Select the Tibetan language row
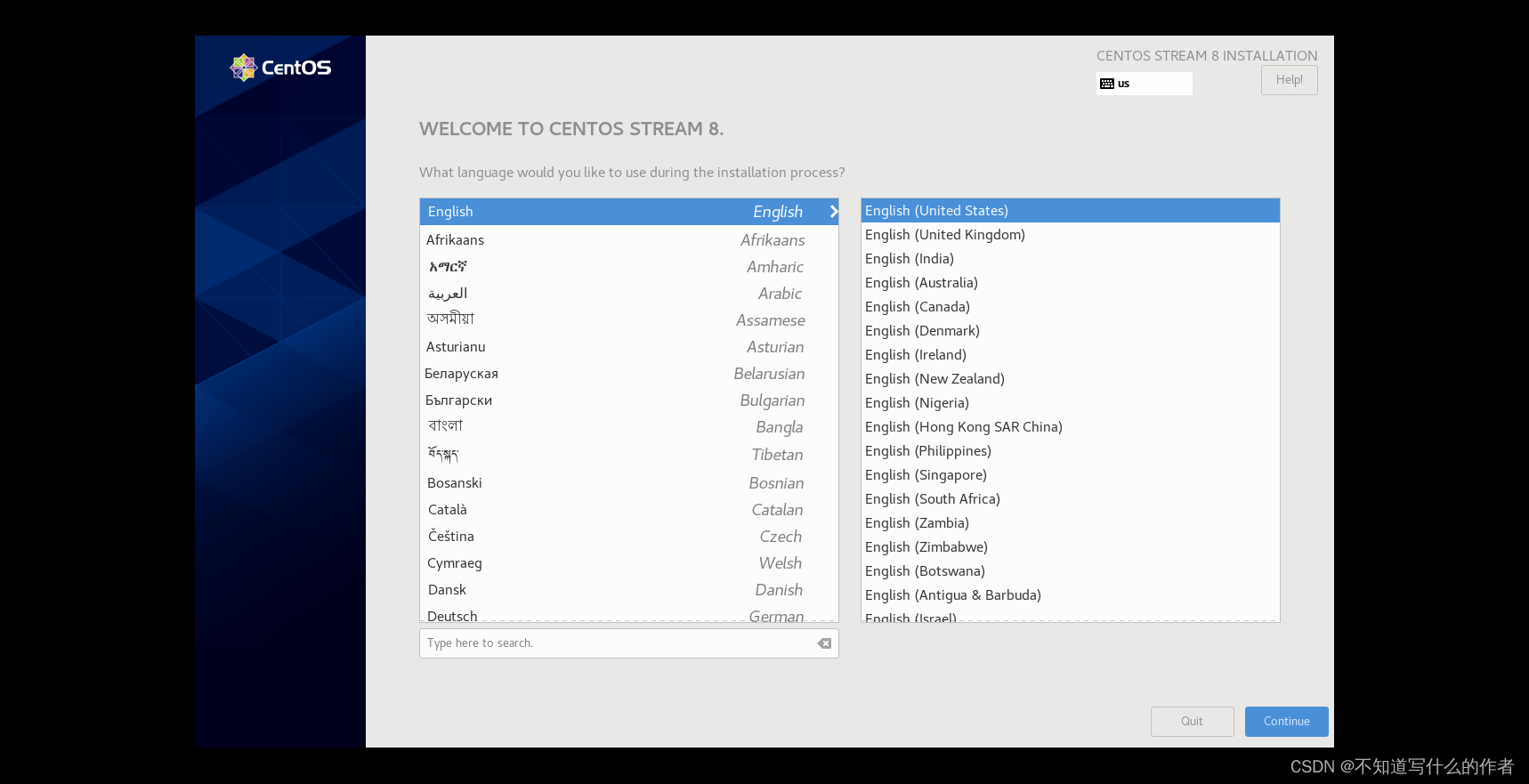The image size is (1529, 784). click(629, 455)
